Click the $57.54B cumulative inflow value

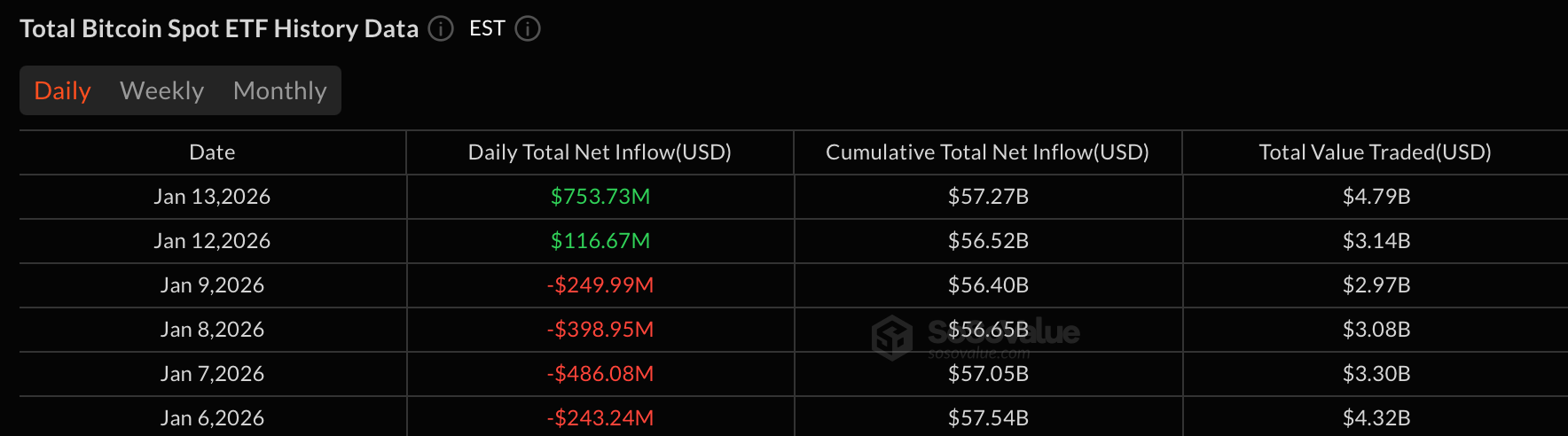988,418
